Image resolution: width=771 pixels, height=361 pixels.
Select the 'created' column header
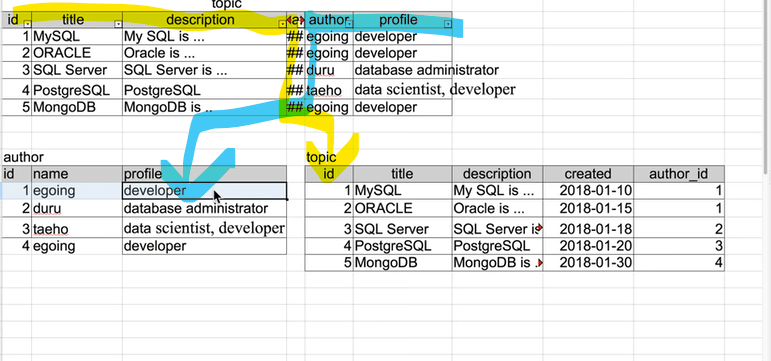pos(588,174)
